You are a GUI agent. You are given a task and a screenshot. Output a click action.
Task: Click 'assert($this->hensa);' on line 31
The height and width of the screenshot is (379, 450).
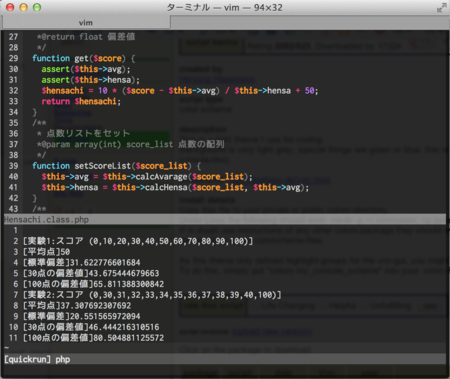tap(90, 80)
